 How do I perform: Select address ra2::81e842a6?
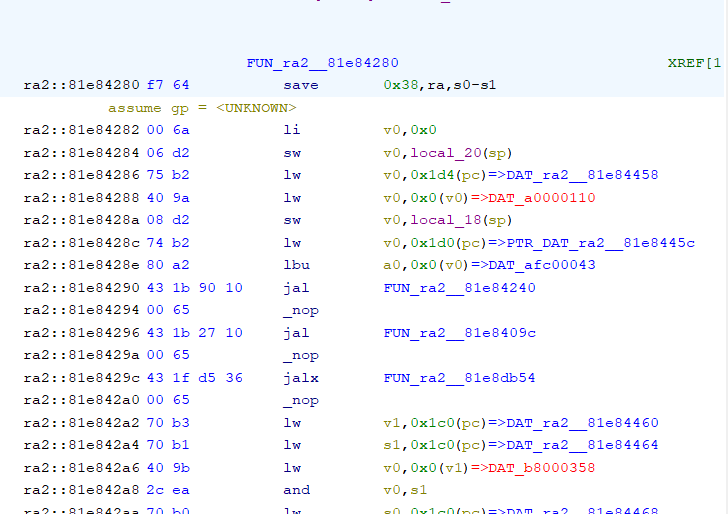click(81, 468)
